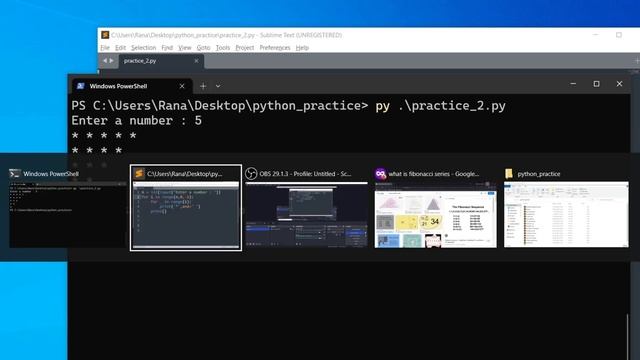Maximize the Windows Terminal window

point(596,84)
